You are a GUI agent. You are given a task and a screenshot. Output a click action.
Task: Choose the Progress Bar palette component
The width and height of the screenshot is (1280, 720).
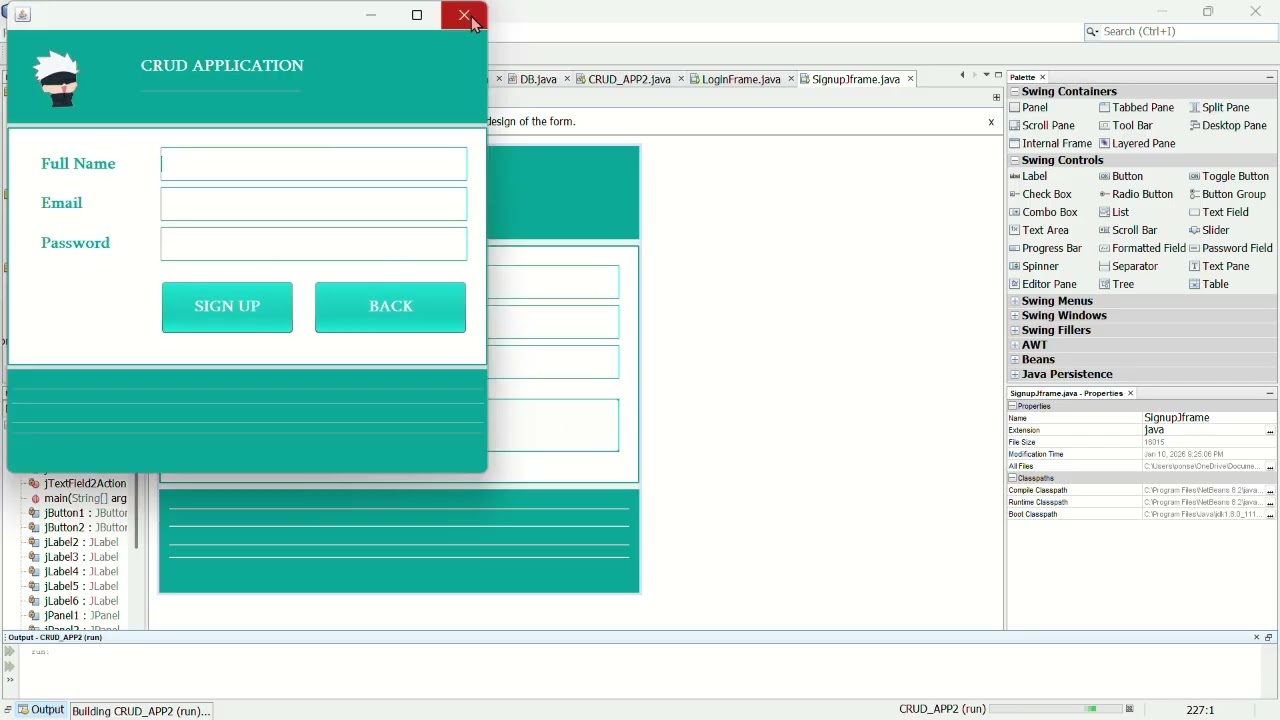click(1046, 249)
